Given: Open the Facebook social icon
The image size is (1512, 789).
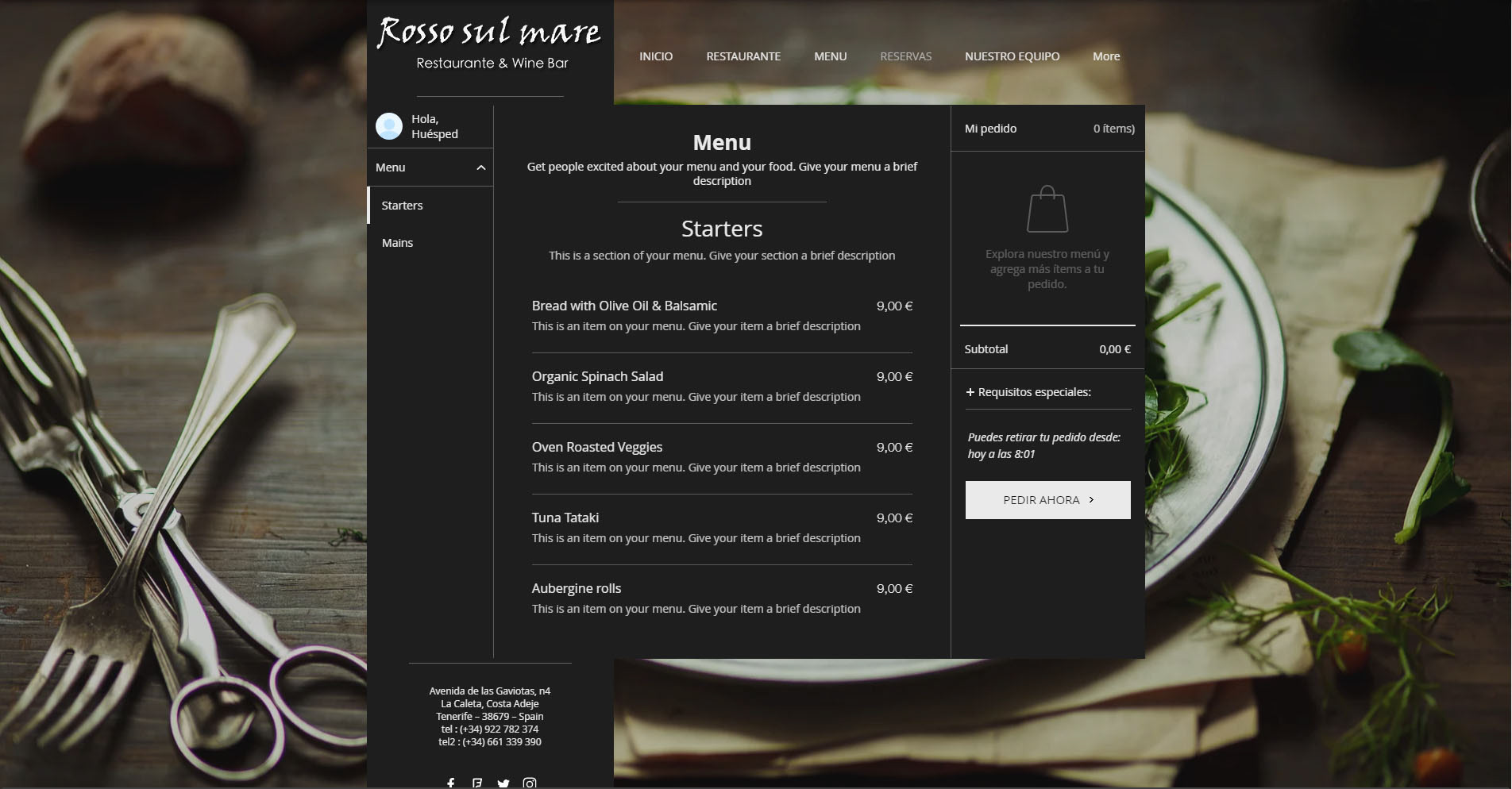Looking at the screenshot, I should (451, 783).
